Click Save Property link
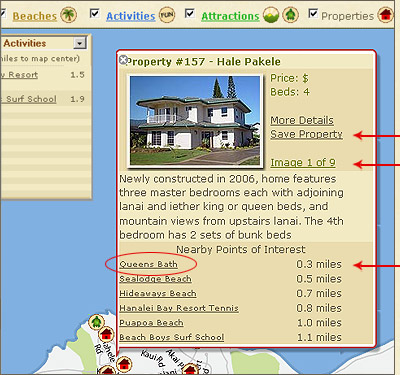Viewport: 400px width, 375px height. (306, 134)
